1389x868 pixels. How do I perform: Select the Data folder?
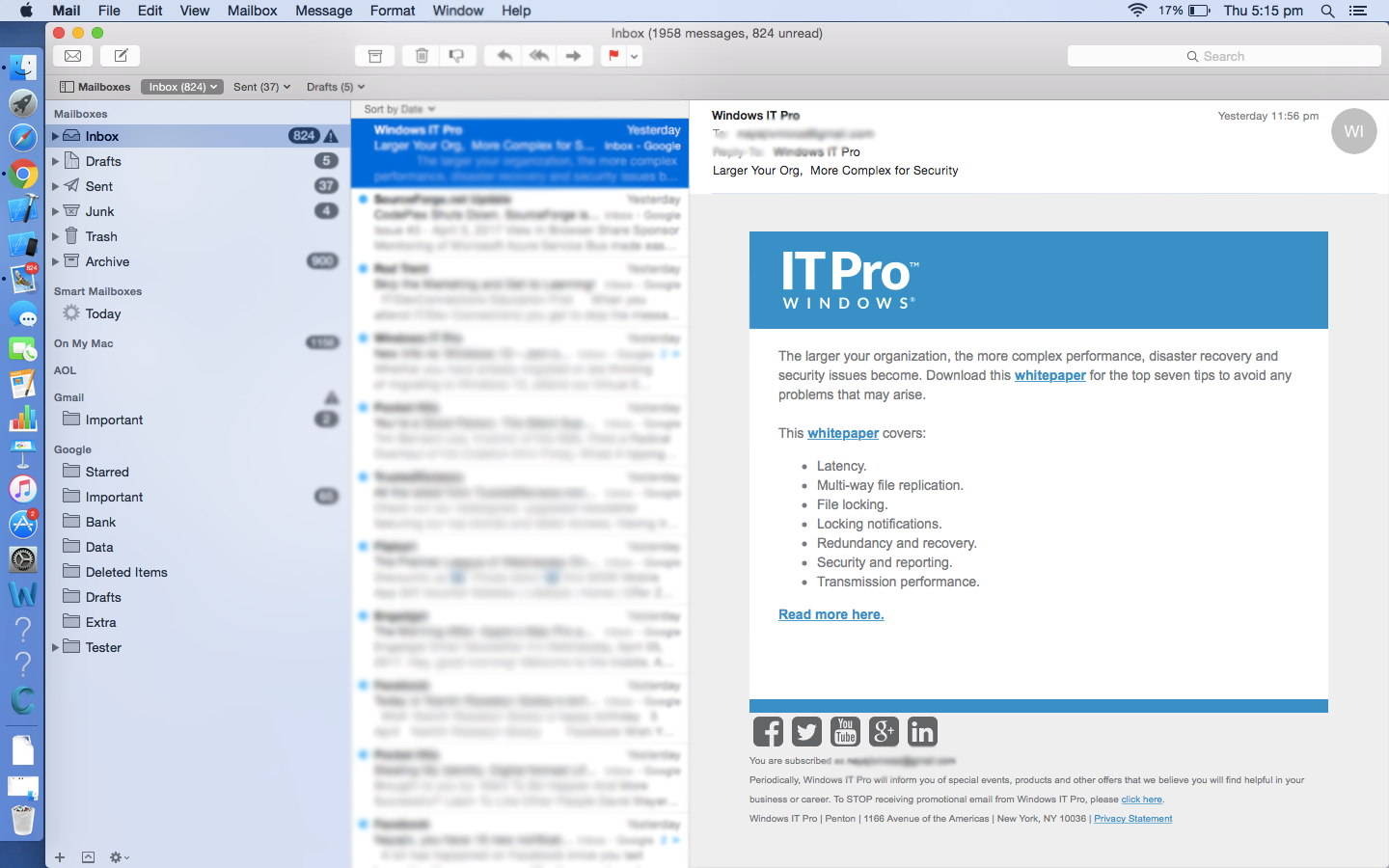coord(197,547)
